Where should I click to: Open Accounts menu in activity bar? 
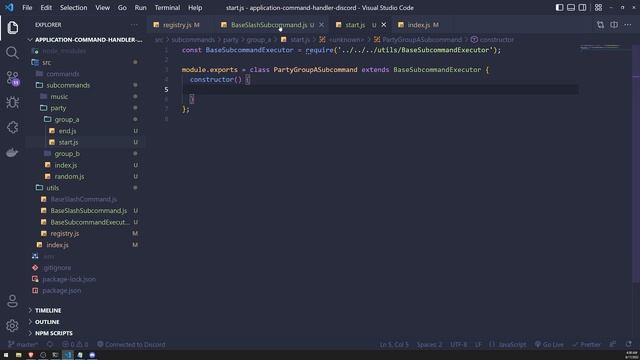tap(12, 301)
